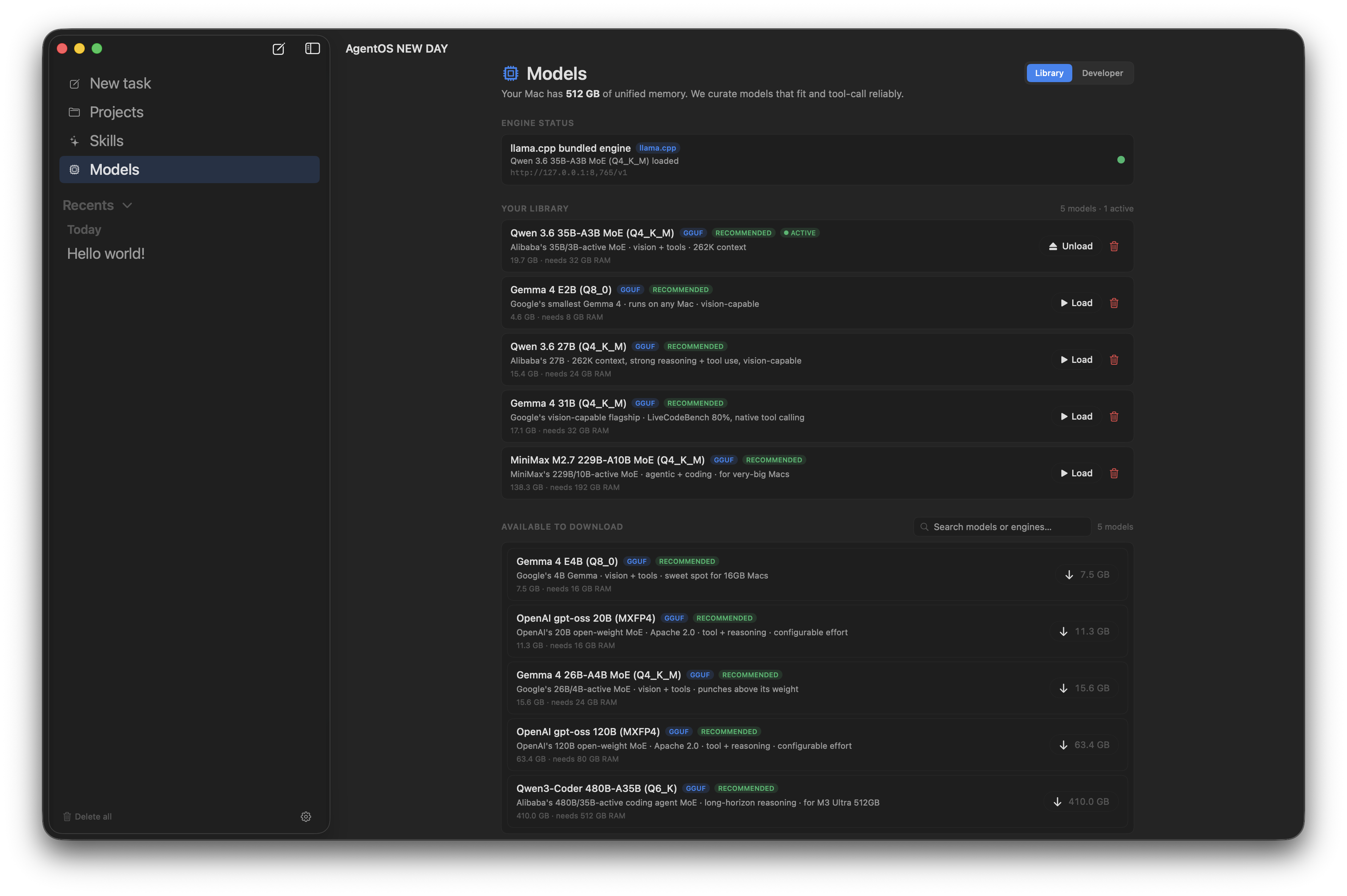The image size is (1347, 896).
Task: Click RECOMMENDED badge on gpt-oss 20B
Action: [724, 618]
